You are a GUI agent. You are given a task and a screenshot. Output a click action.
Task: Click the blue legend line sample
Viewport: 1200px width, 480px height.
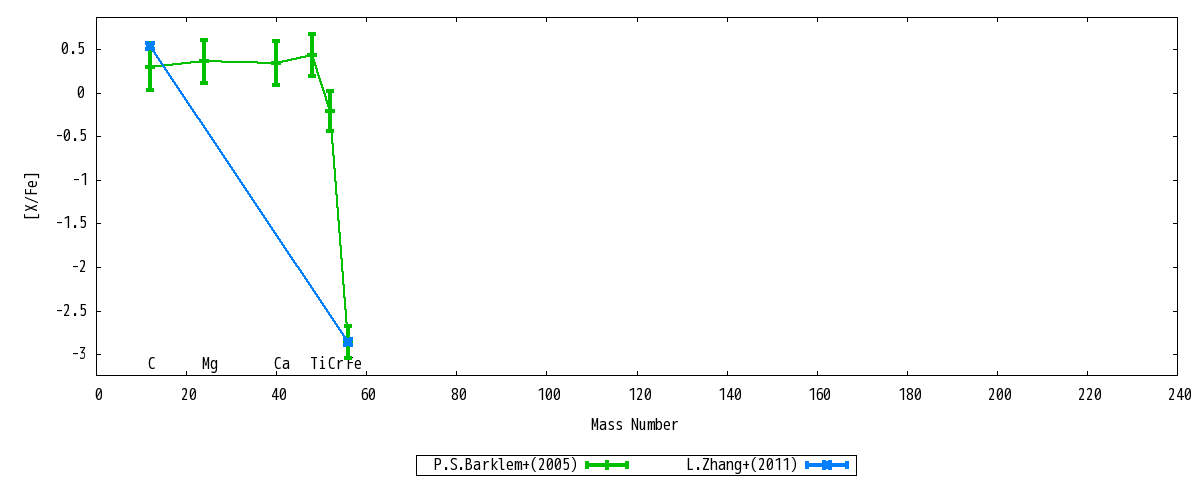pyautogui.click(x=827, y=465)
